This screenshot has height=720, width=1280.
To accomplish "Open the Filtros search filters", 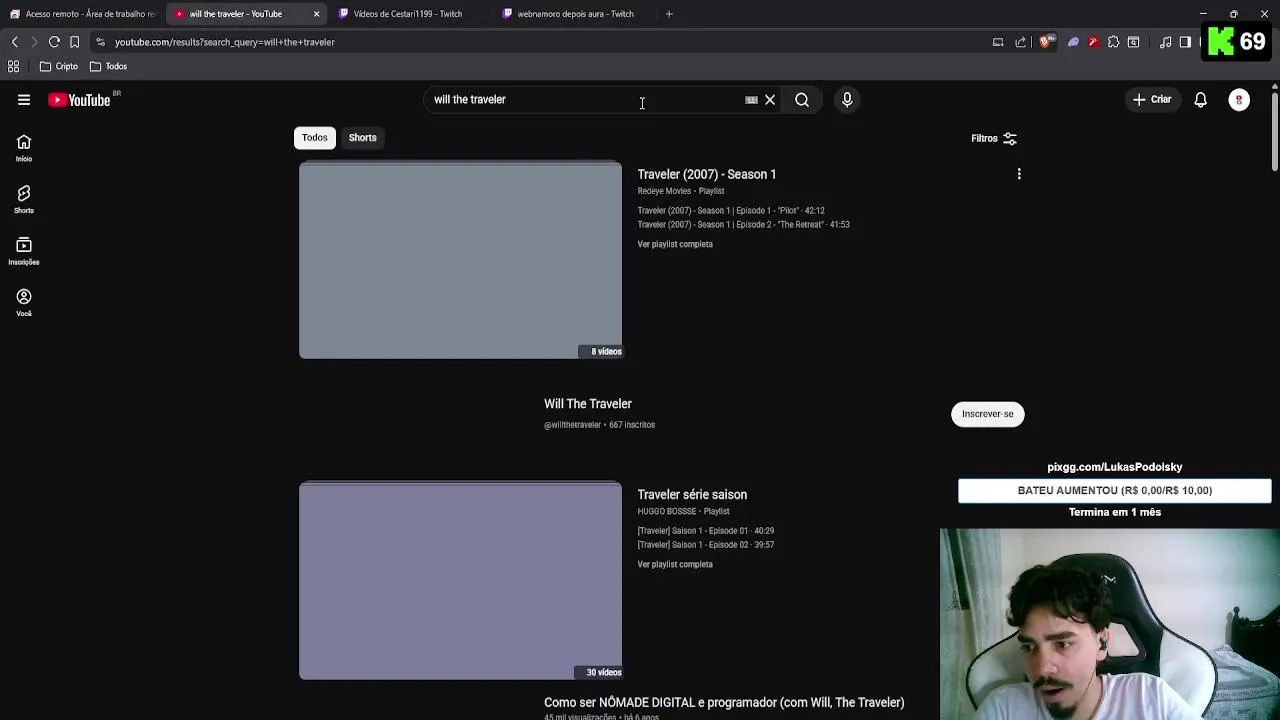I will pos(994,139).
